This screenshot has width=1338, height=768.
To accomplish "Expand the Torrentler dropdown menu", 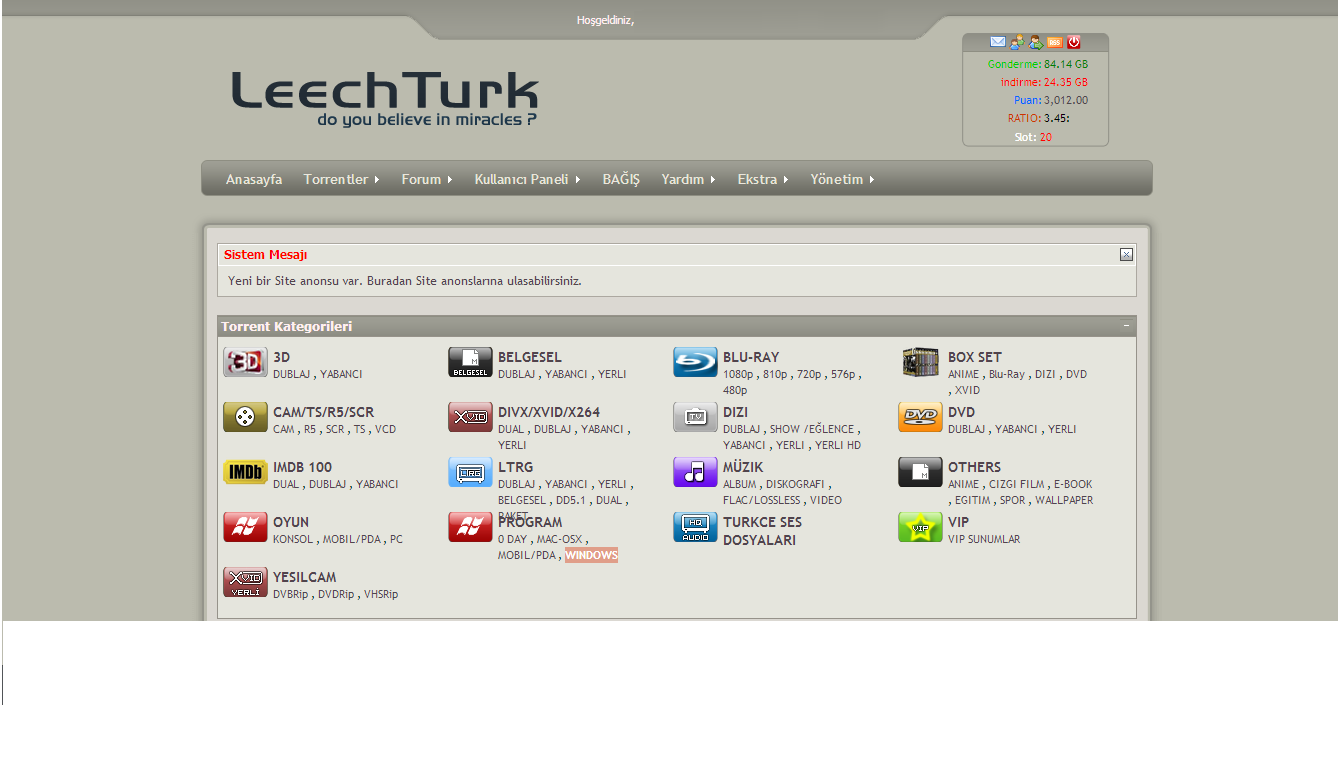I will (x=341, y=180).
